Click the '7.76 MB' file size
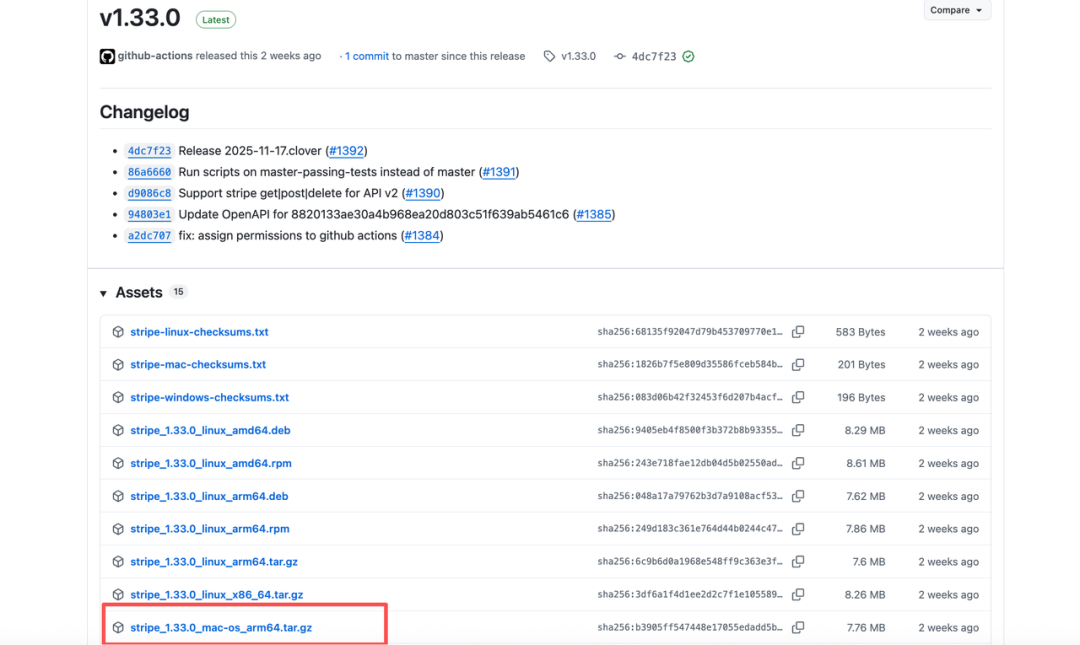 866,627
